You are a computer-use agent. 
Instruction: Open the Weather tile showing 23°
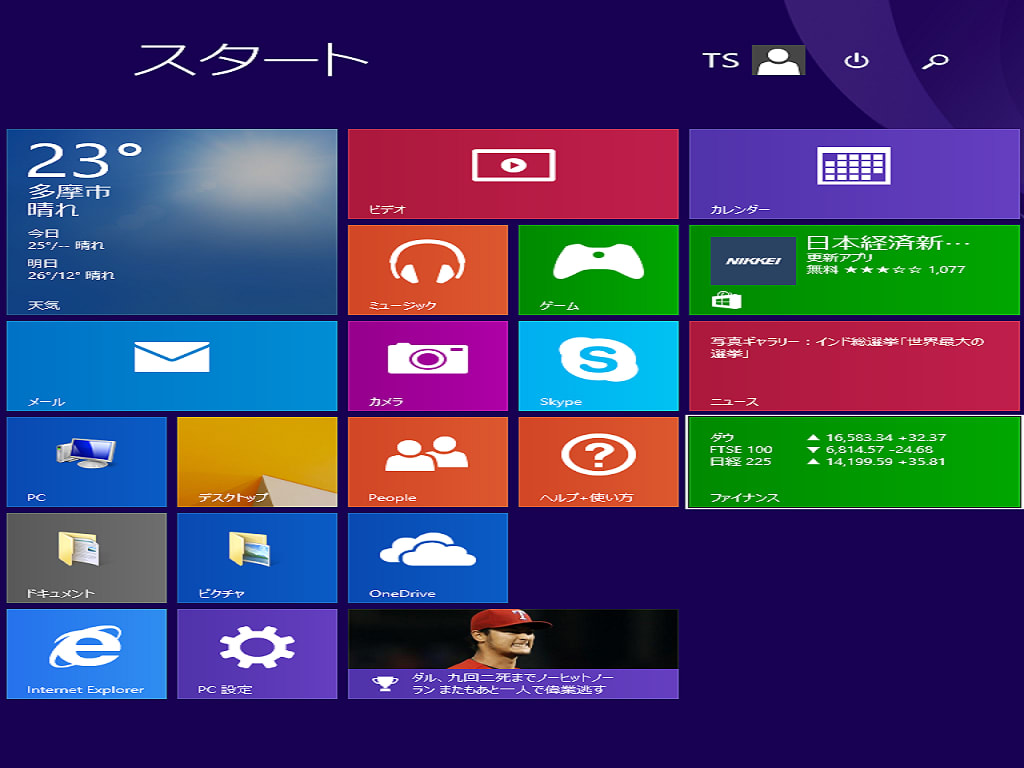point(172,222)
